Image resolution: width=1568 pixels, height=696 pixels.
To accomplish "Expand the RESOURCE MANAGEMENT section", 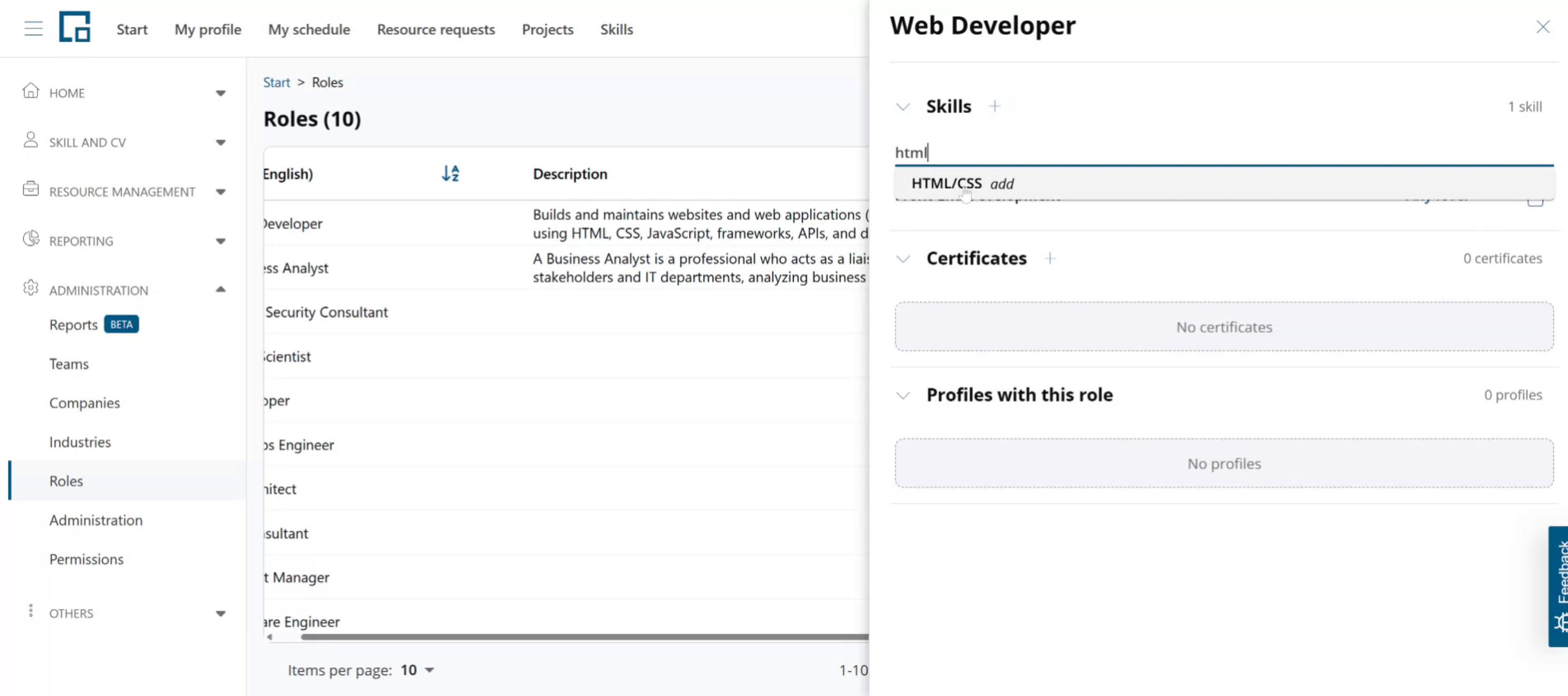I will (221, 192).
